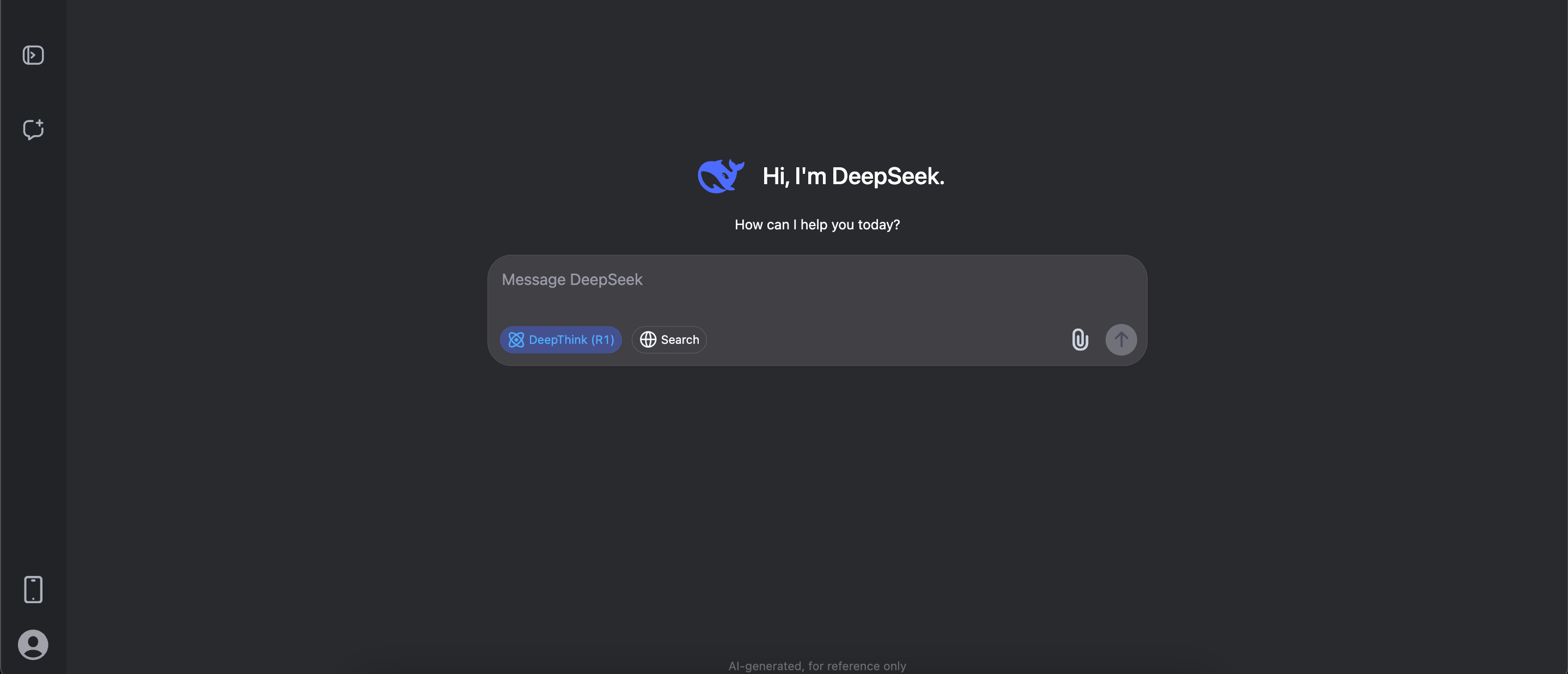1568x674 pixels.
Task: Click the AI-generated reference disclaimer text
Action: 817,665
